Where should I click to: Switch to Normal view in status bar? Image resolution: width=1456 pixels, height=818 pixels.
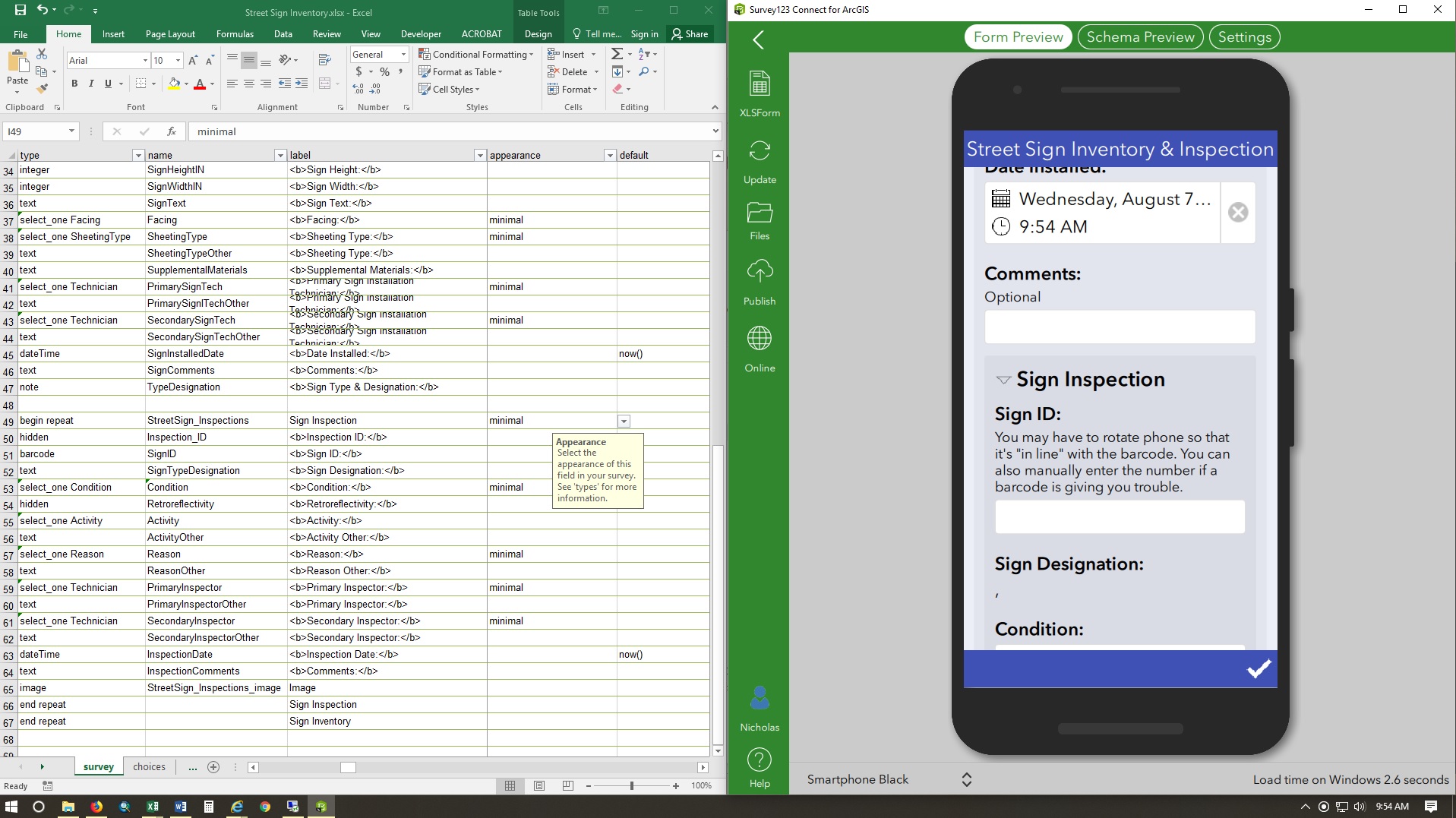pos(510,785)
